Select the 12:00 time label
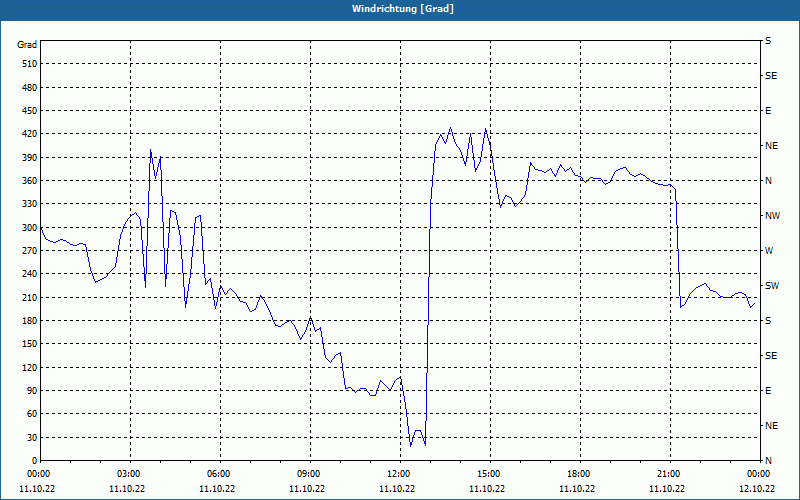The image size is (800, 500). [400, 474]
